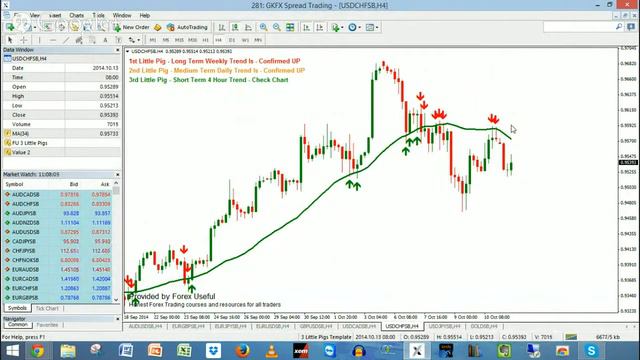
Task: Select EURCHFSB row in Market Watch
Action: point(57,288)
